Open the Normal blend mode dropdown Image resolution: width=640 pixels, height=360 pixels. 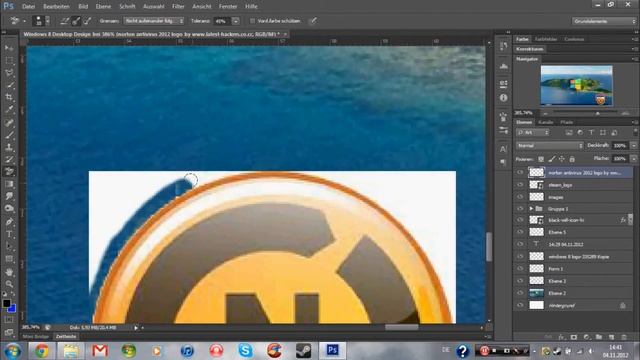click(550, 146)
